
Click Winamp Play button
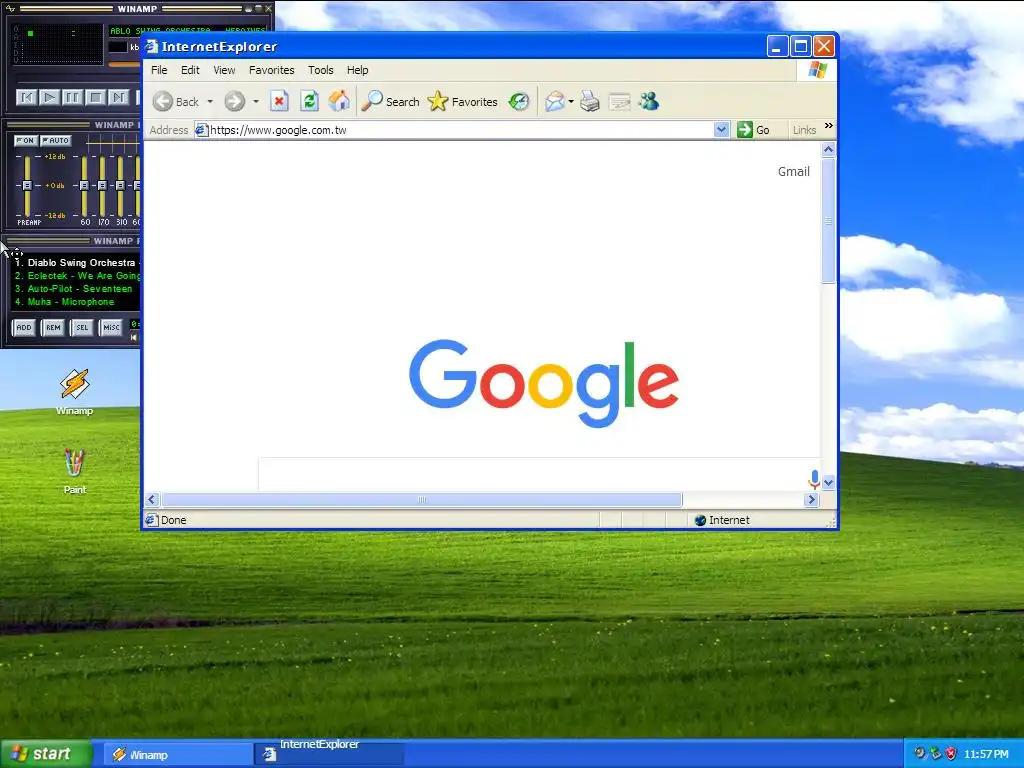tap(49, 97)
